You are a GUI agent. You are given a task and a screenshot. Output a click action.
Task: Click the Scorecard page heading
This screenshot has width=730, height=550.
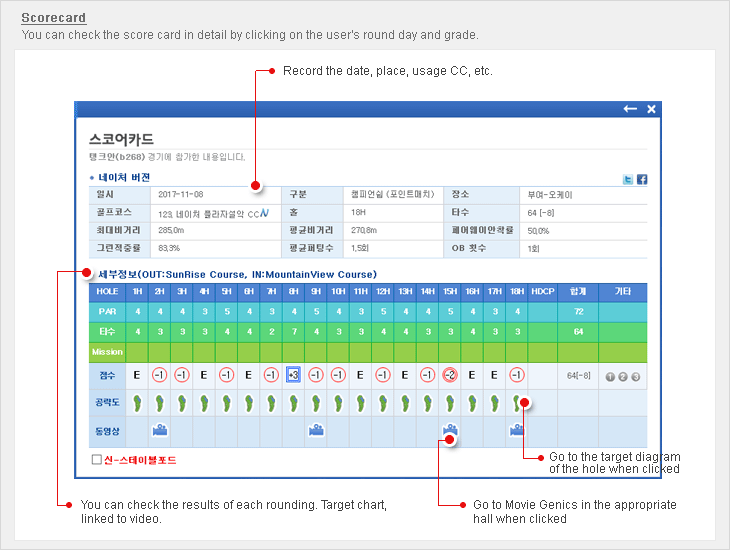(53, 18)
